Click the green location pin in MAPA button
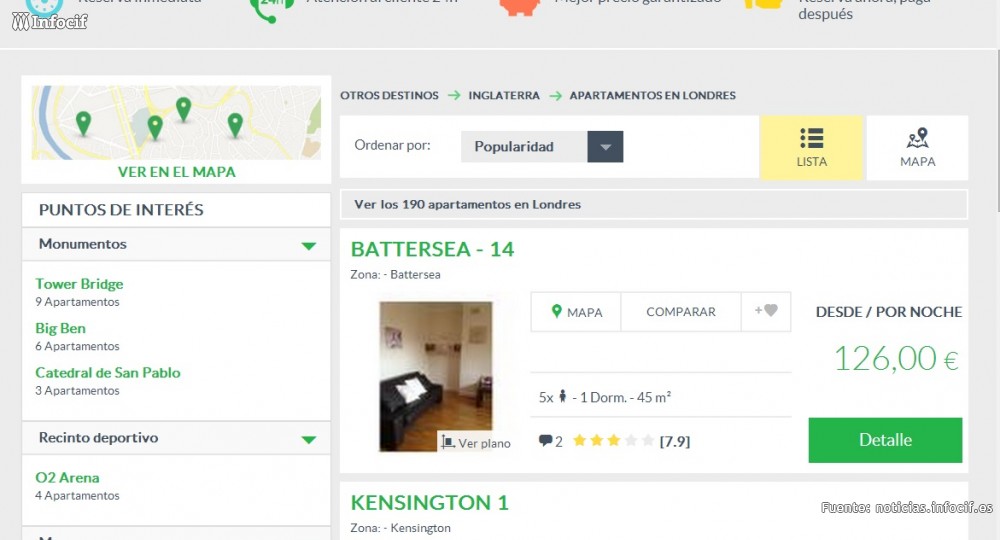Screen dimensions: 1000x540 [557, 312]
